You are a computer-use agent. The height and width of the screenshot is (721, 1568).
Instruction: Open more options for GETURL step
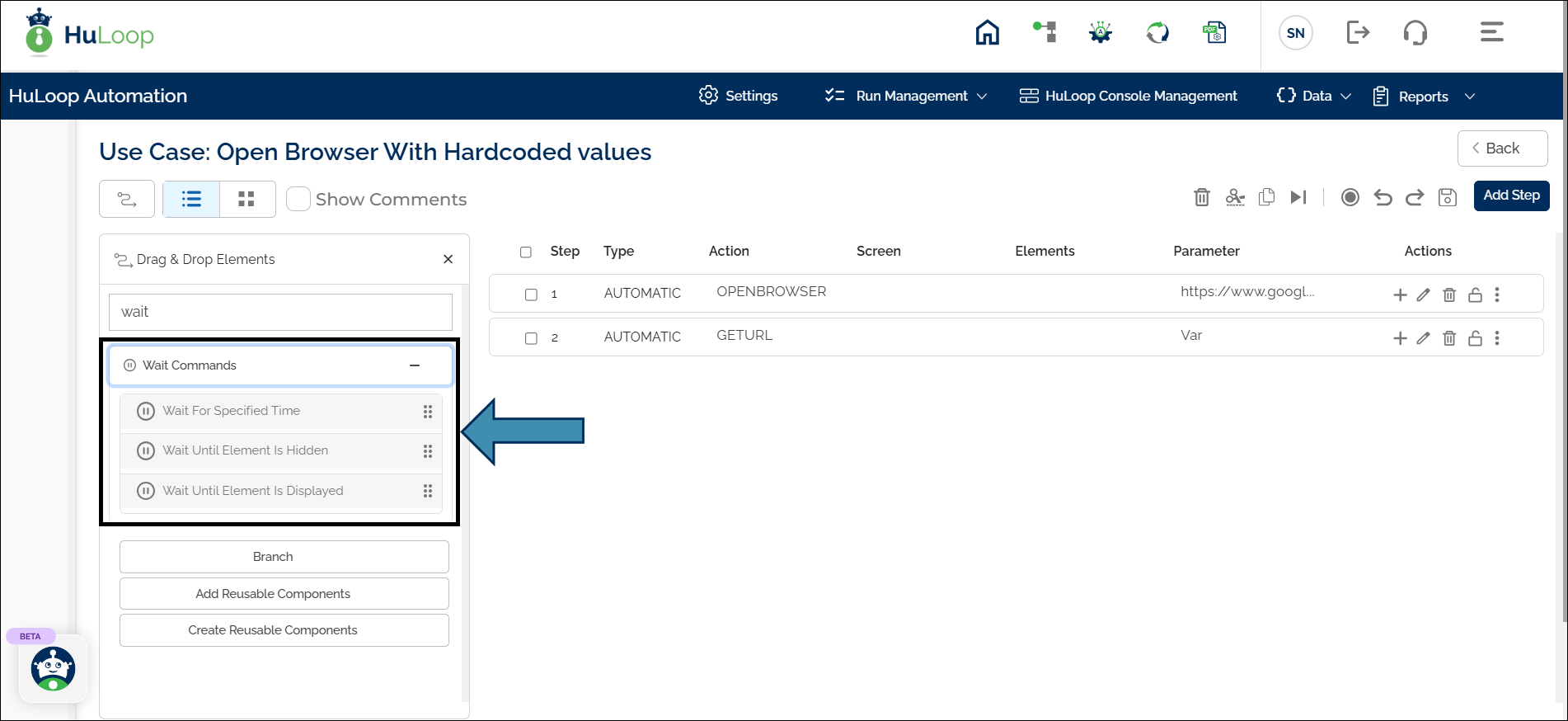click(1497, 338)
